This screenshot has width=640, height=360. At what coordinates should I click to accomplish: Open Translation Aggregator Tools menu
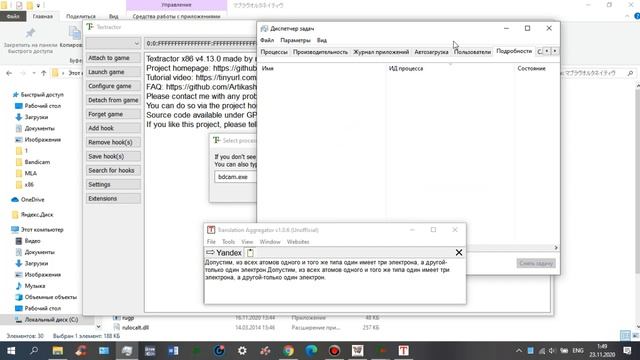[x=228, y=242]
